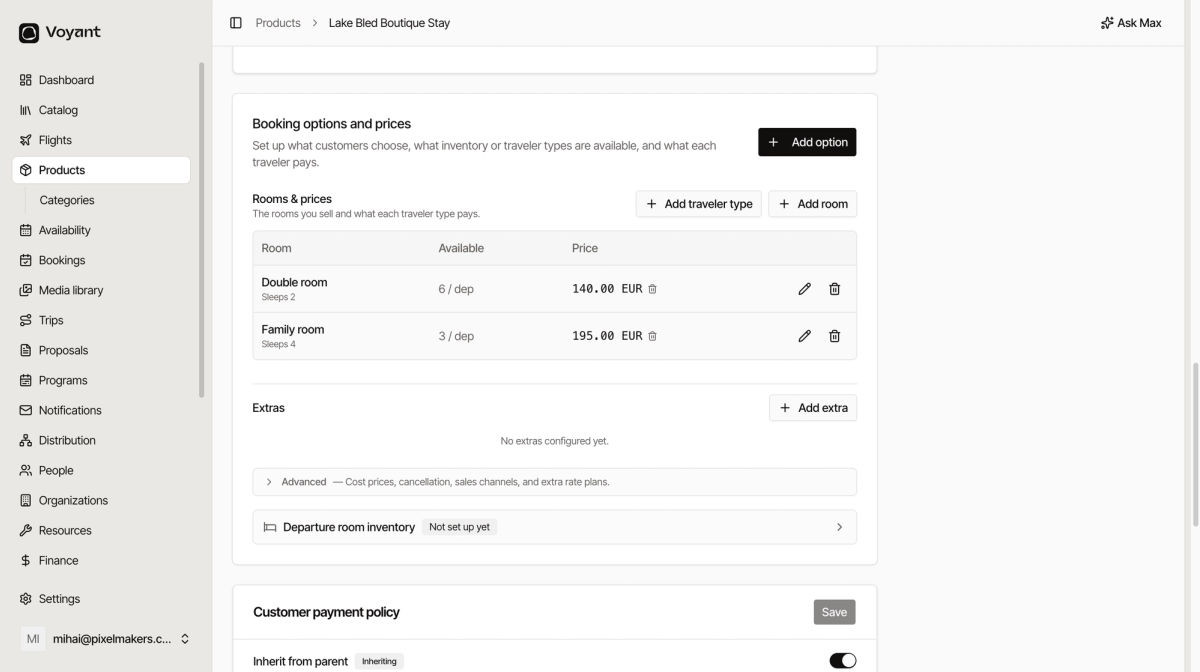Delete the Family room row
Image resolution: width=1200 pixels, height=672 pixels.
point(835,336)
